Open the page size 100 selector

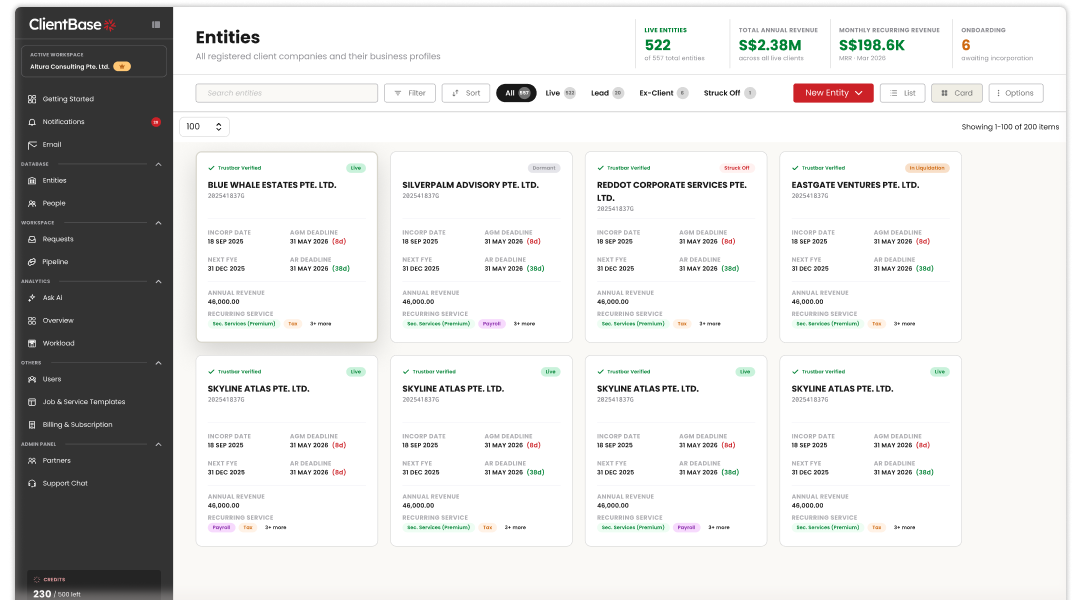pos(204,127)
